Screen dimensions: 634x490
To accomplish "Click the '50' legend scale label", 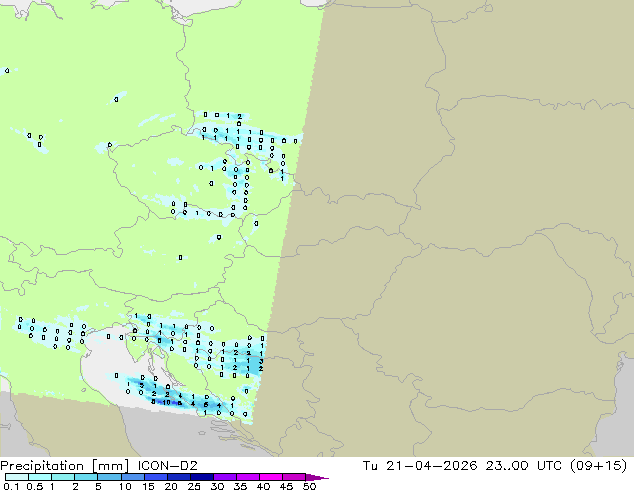I will (309, 486).
